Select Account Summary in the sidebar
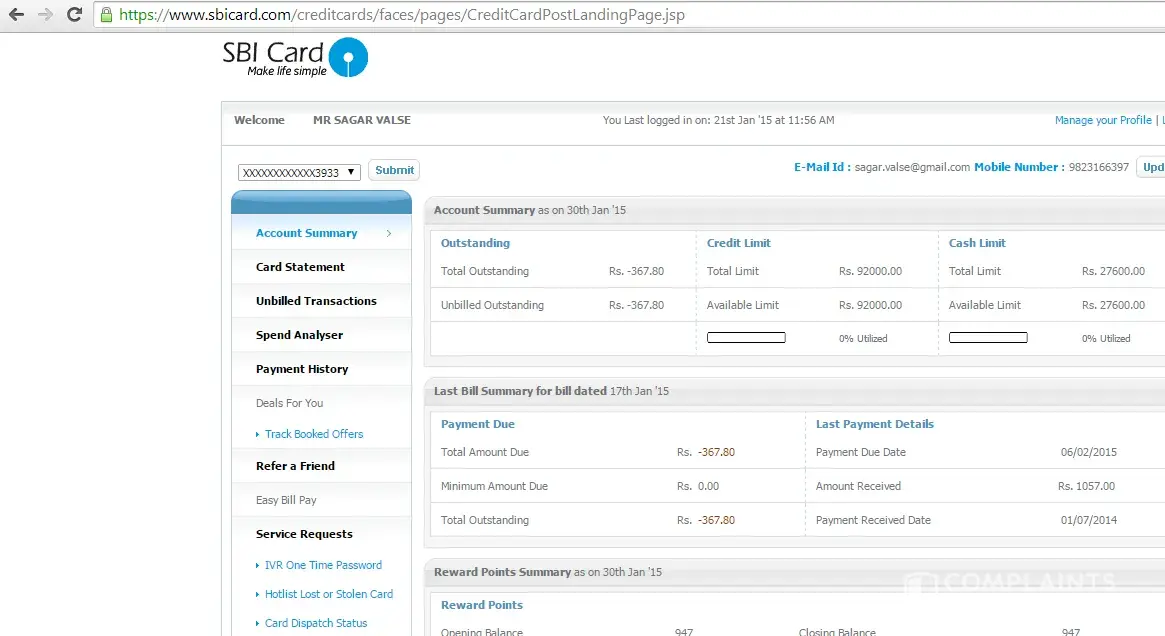The width and height of the screenshot is (1165, 636). [x=306, y=233]
